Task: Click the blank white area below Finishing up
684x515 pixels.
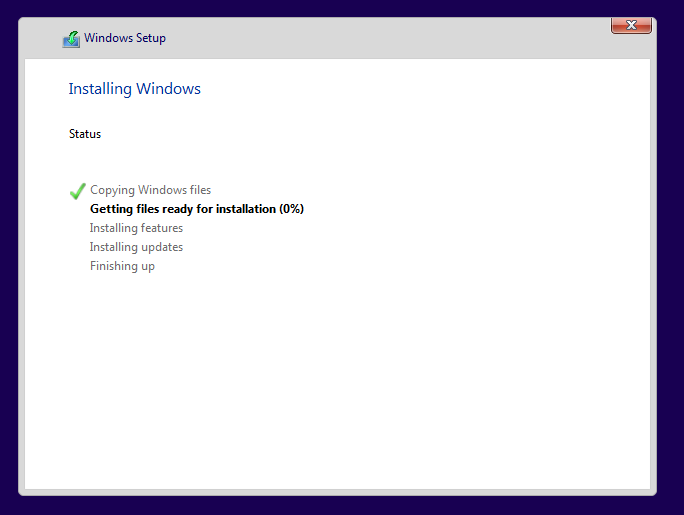Action: click(337, 379)
